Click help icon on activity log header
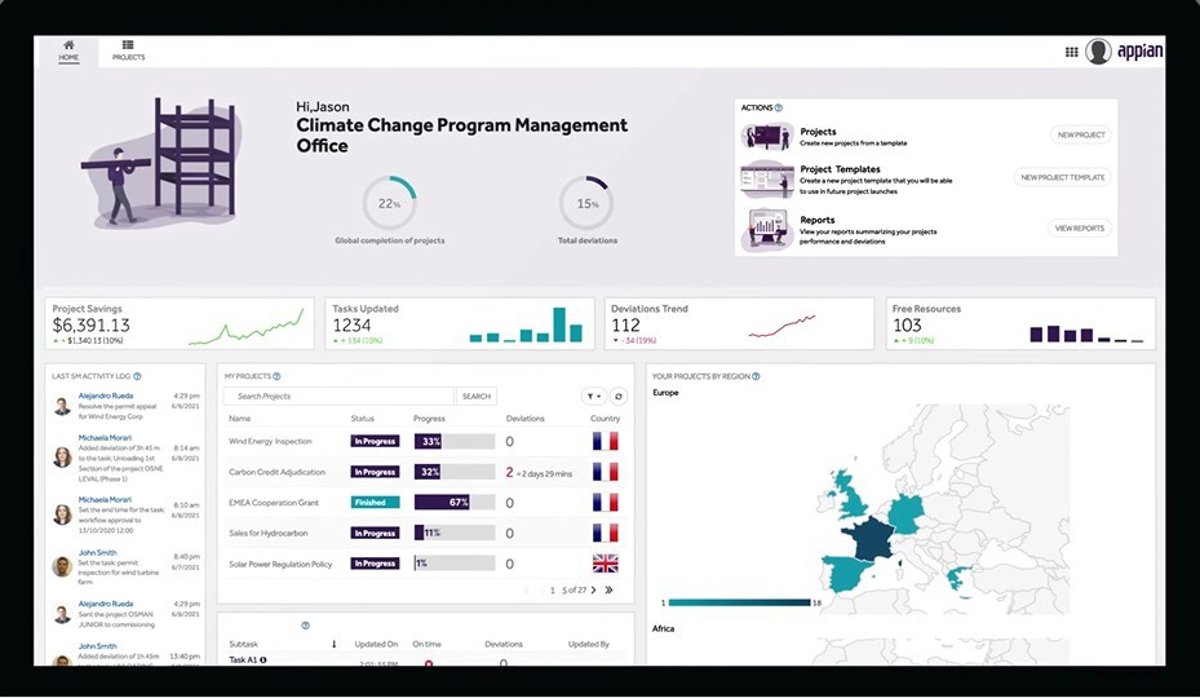 click(137, 377)
